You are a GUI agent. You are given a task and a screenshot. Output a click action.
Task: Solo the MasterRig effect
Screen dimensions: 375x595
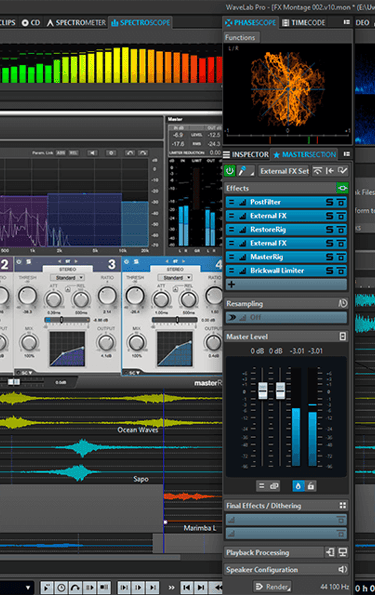[x=330, y=257]
